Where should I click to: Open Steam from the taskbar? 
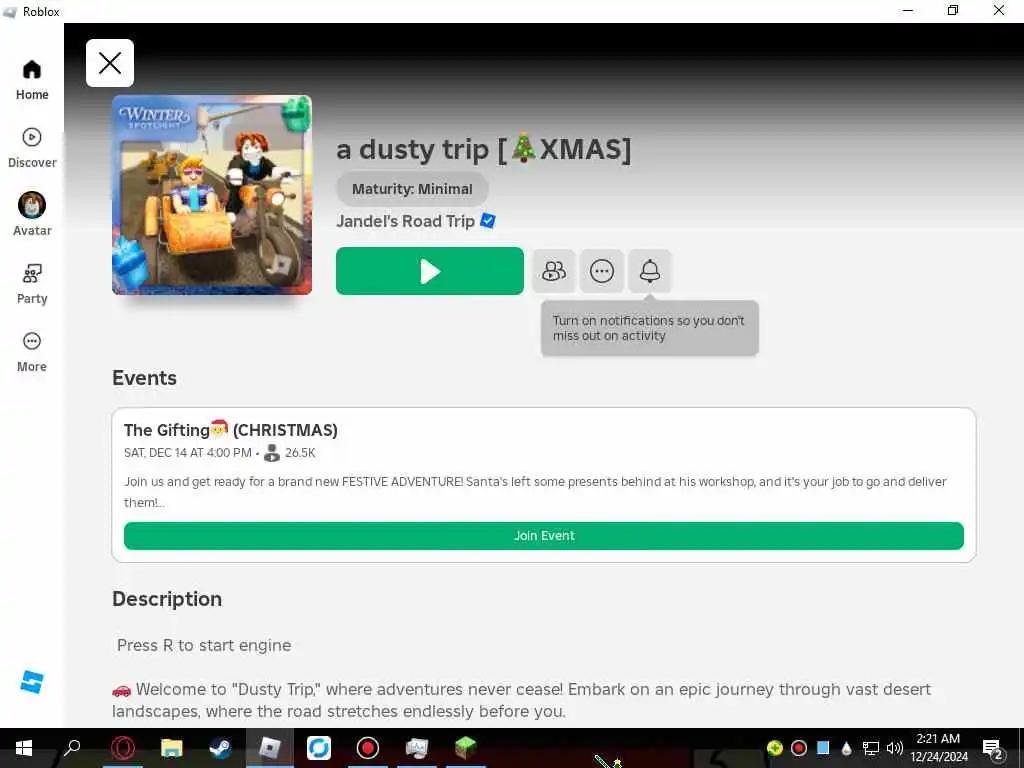[x=220, y=748]
